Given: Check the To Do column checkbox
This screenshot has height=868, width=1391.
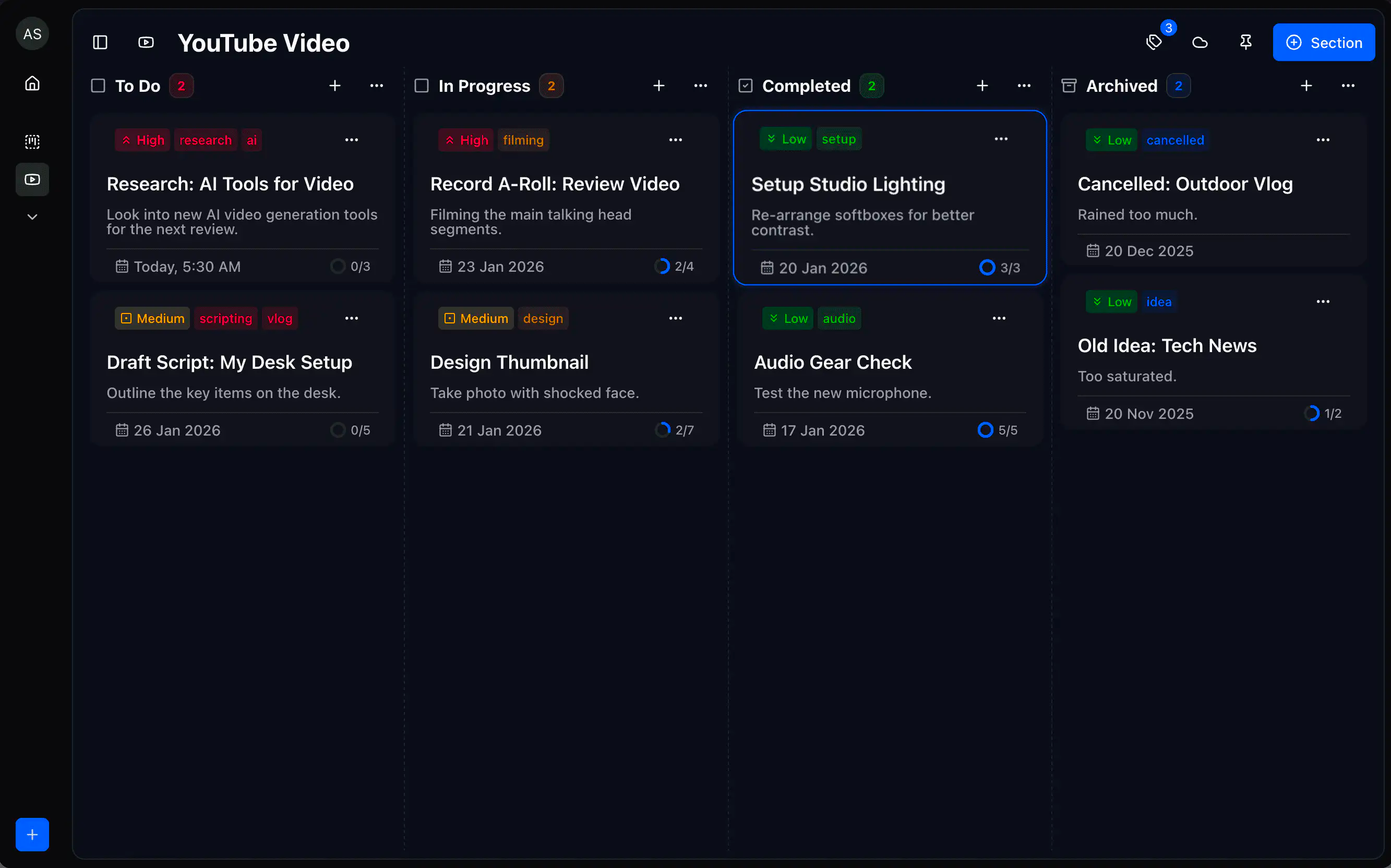Looking at the screenshot, I should 98,86.
